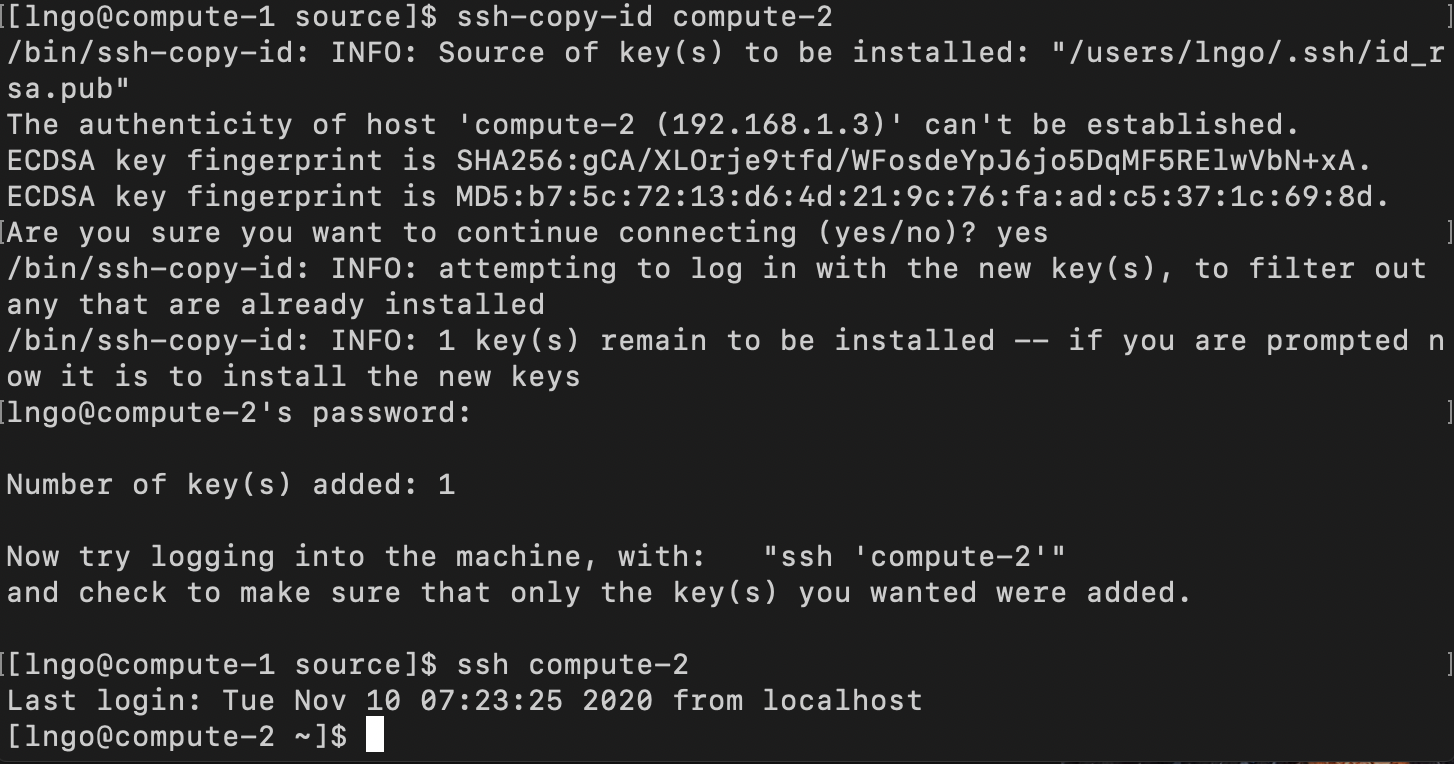Click the word "localhost" in the login line

tap(842, 700)
